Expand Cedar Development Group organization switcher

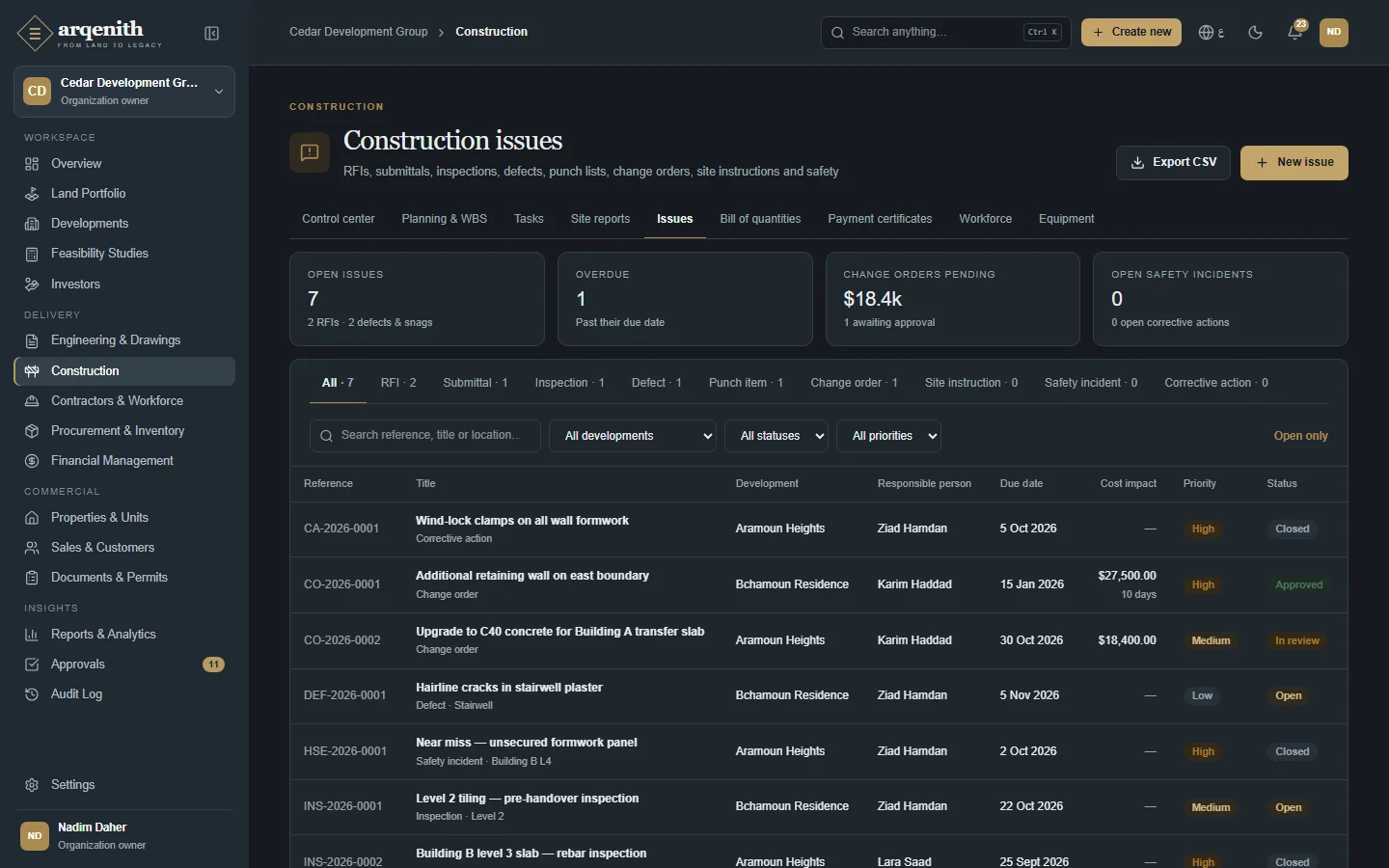click(x=124, y=92)
